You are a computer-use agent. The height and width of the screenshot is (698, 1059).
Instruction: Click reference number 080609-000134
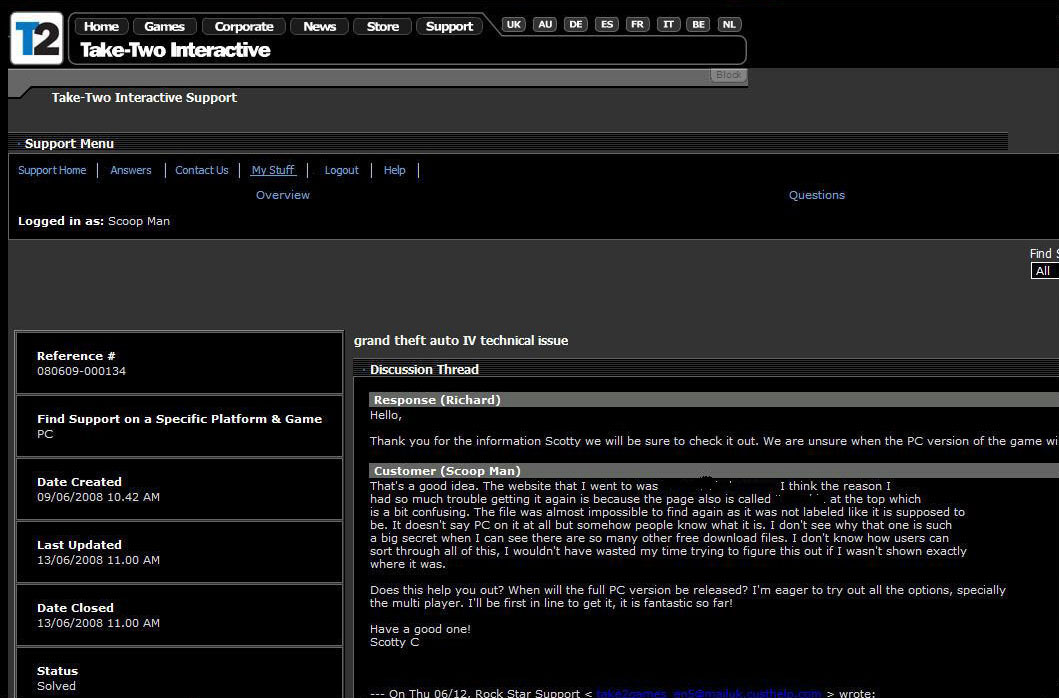tap(81, 371)
